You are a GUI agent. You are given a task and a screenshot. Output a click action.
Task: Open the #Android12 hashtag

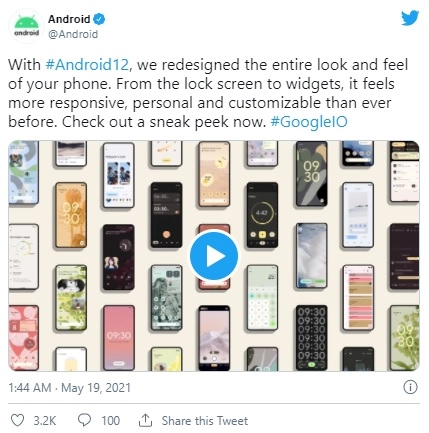[x=87, y=65]
